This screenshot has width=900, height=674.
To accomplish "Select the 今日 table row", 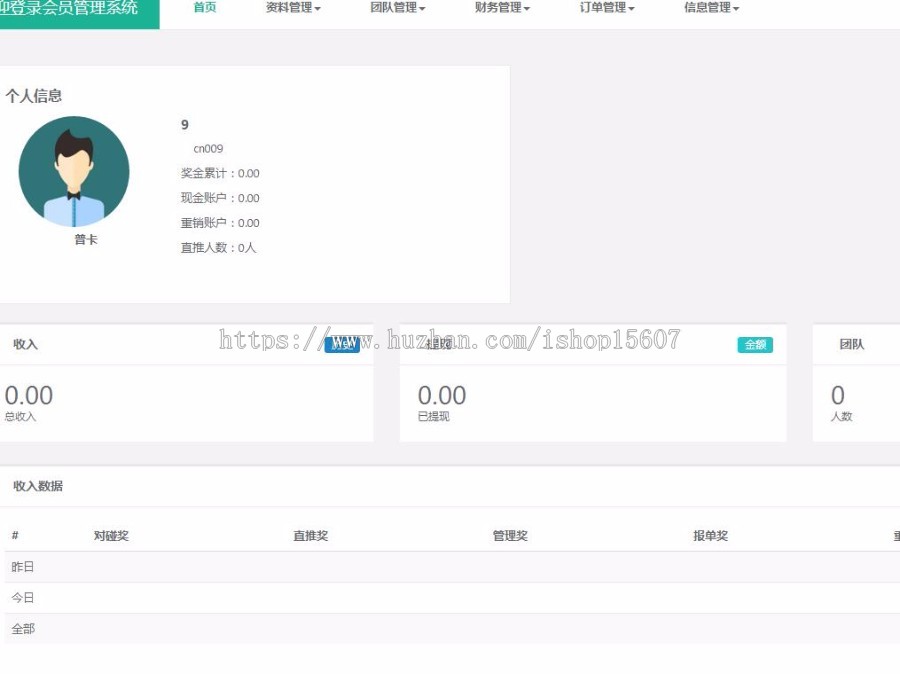I will [x=452, y=598].
